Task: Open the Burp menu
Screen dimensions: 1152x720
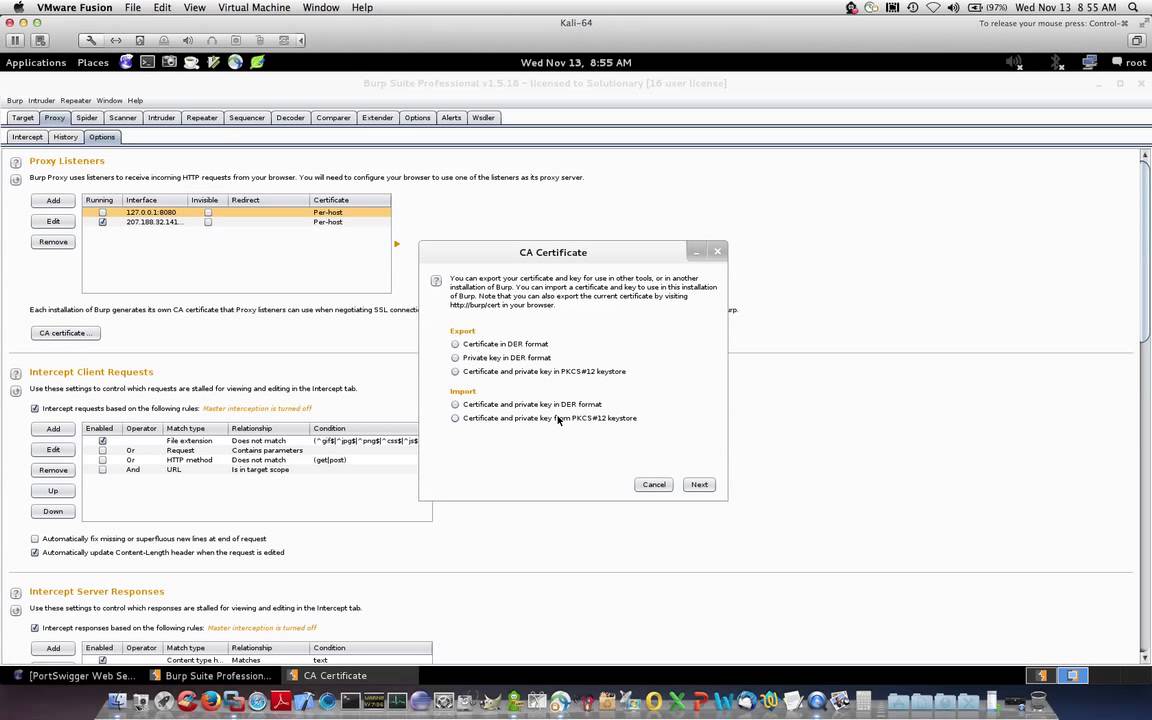Action: [x=15, y=101]
